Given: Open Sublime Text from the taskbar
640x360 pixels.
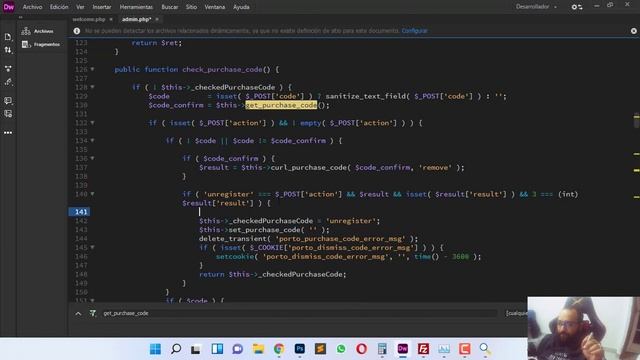Looking at the screenshot, I should point(320,349).
